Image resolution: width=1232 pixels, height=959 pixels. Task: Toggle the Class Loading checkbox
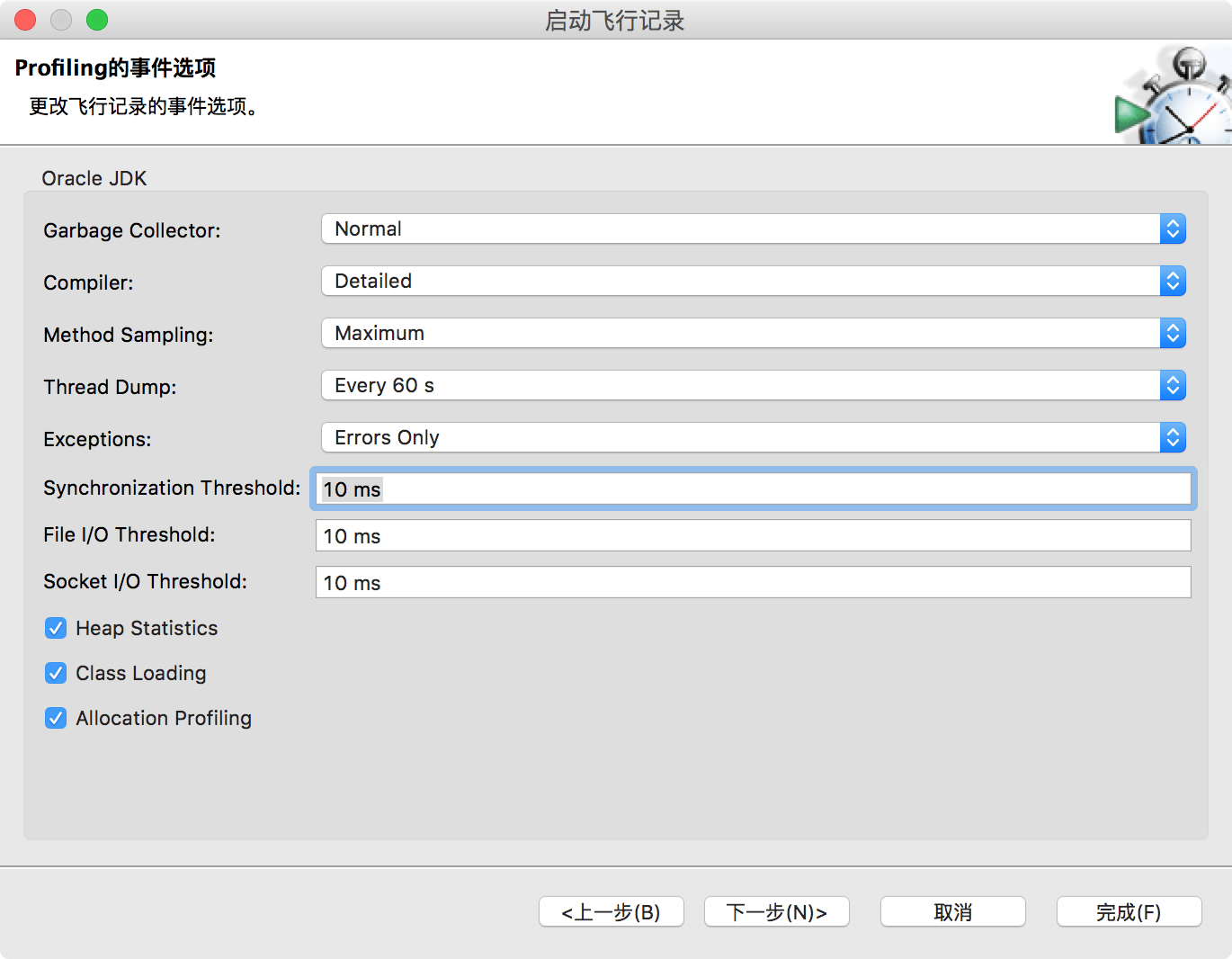(56, 674)
